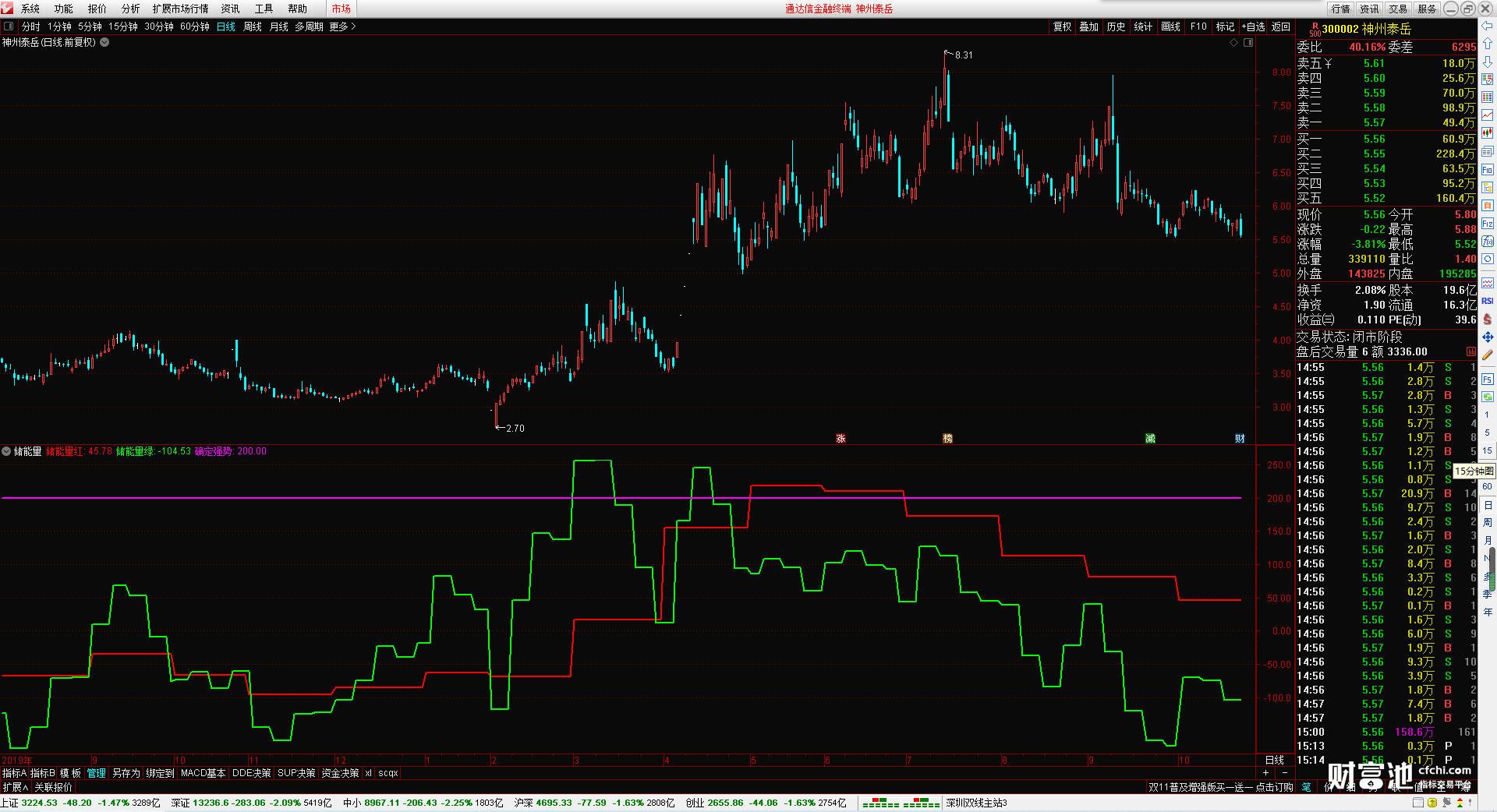Click the panel icon left of 分时

pos(9,26)
